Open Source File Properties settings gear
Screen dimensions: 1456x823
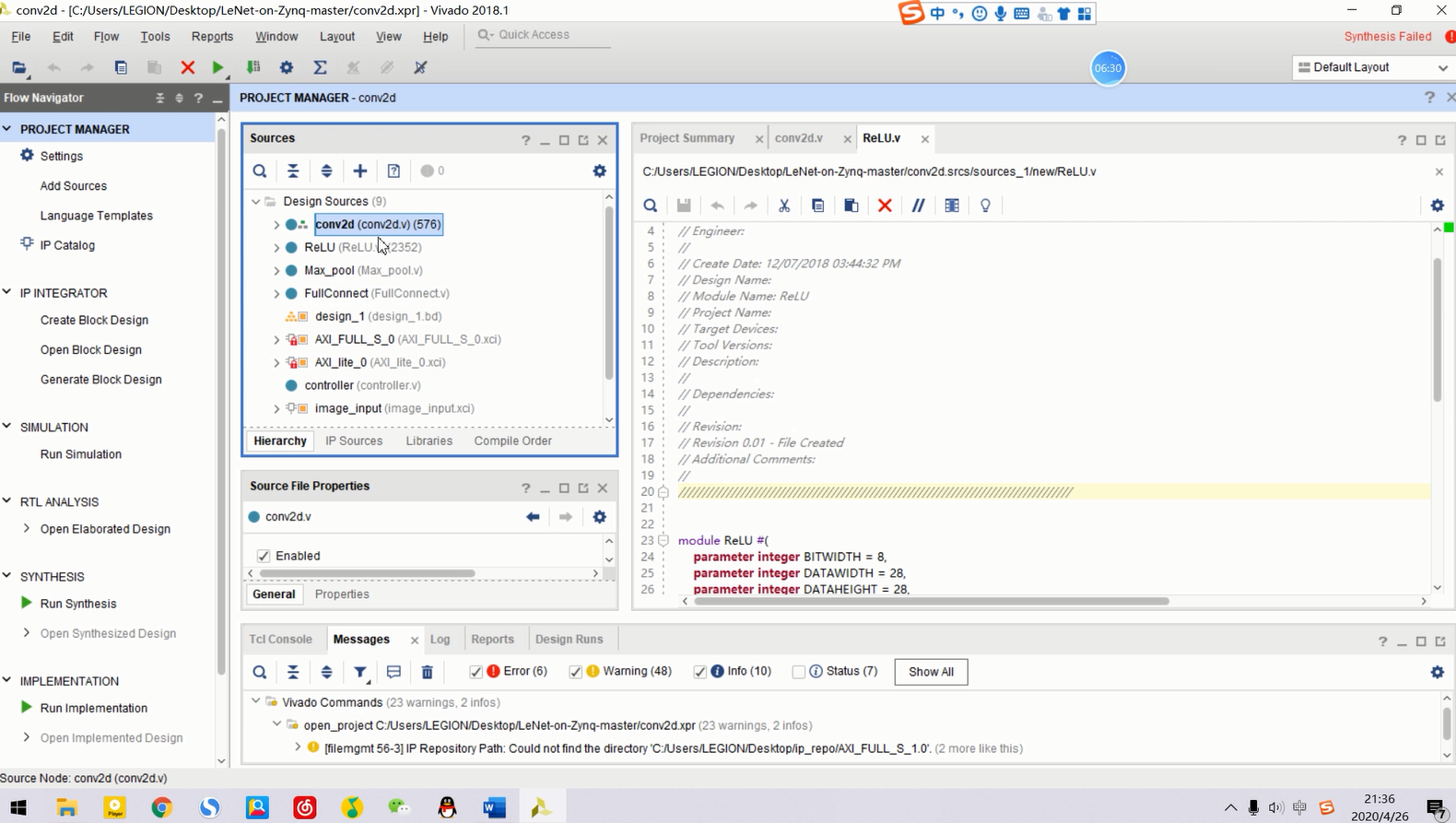click(x=600, y=517)
